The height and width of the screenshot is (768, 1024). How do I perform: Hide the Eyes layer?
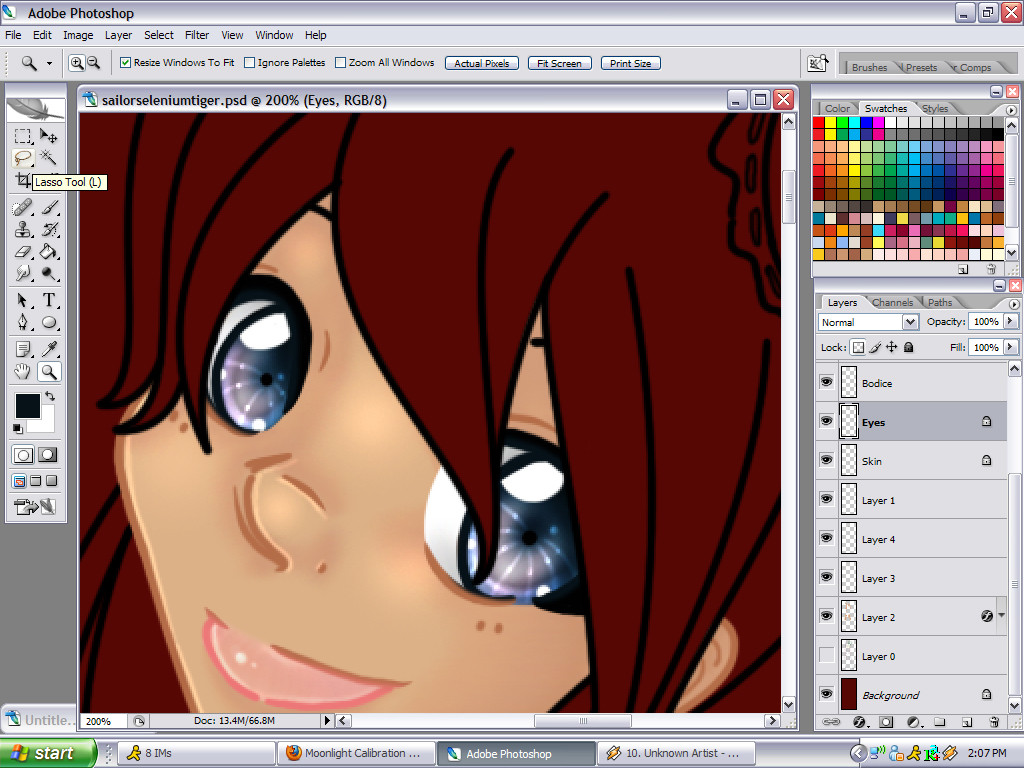[827, 421]
